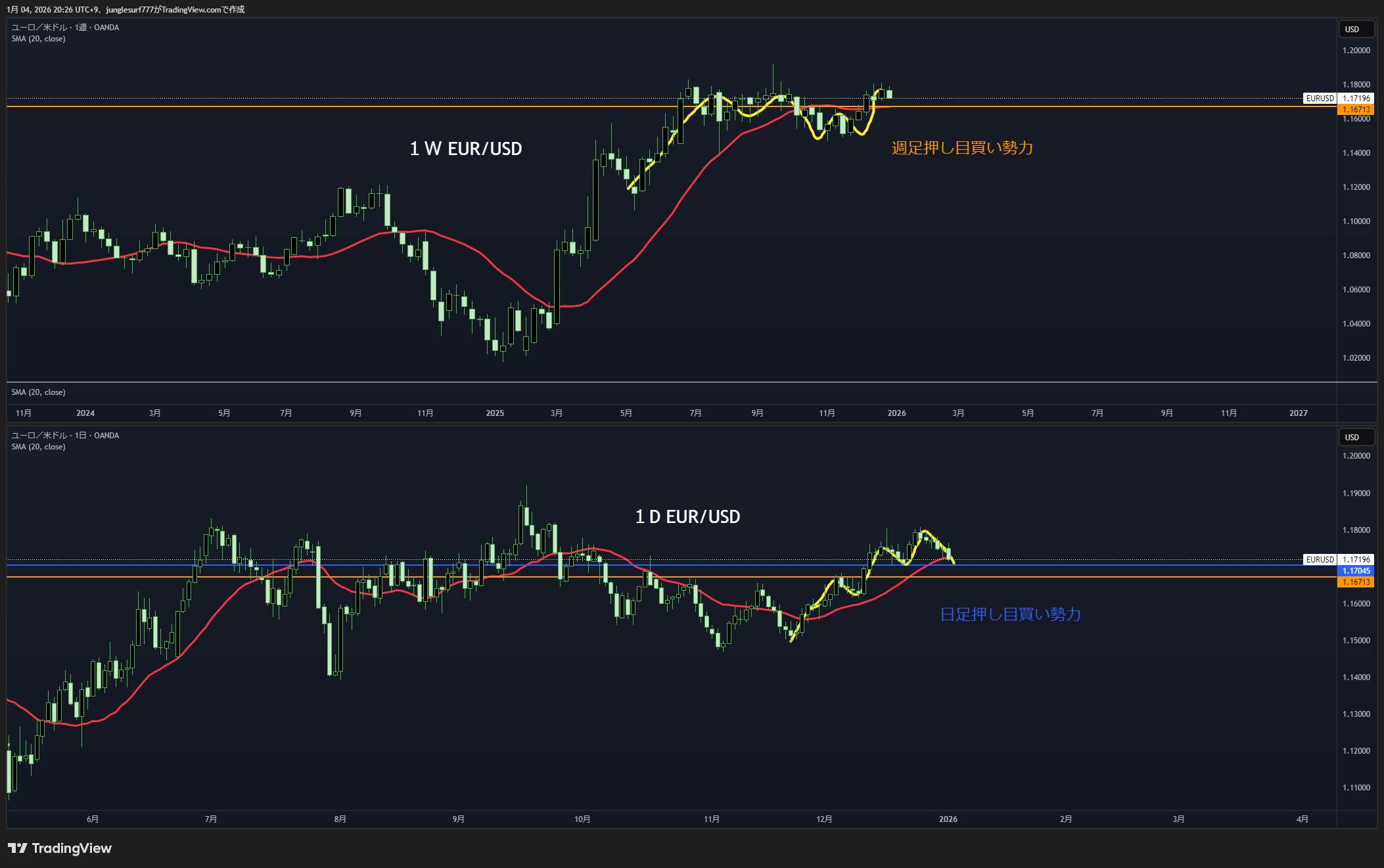The width and height of the screenshot is (1384, 868).
Task: Open the USD currency selector on weekly chart
Action: [x=1356, y=30]
